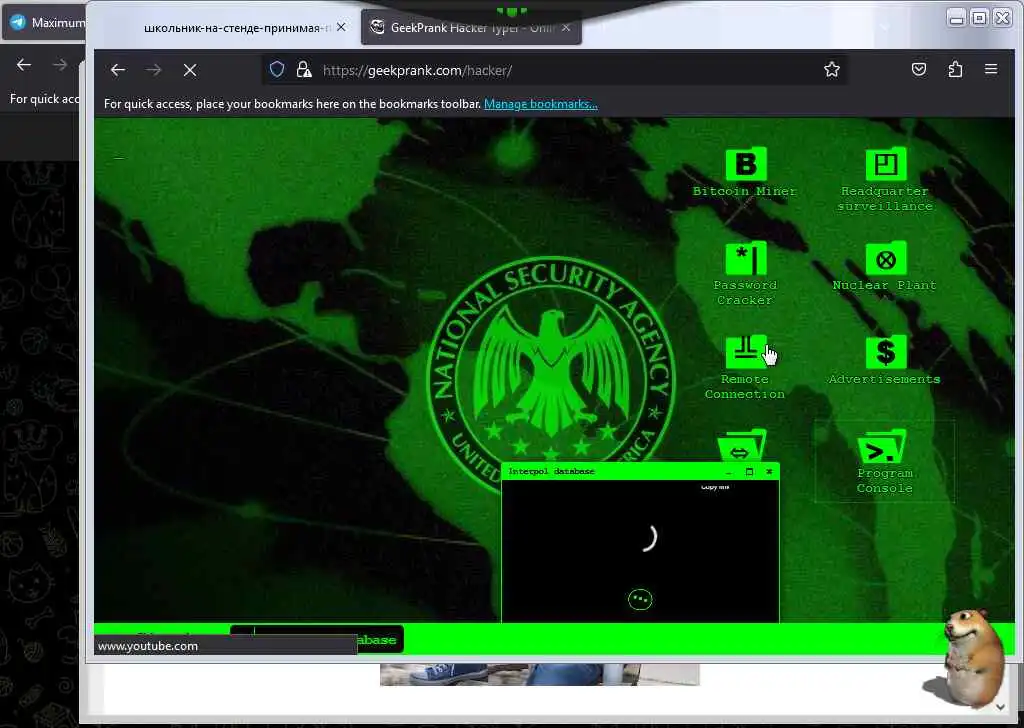Click the three-dots circle in Interpol window
Screen dimensions: 1024x728
click(x=640, y=599)
